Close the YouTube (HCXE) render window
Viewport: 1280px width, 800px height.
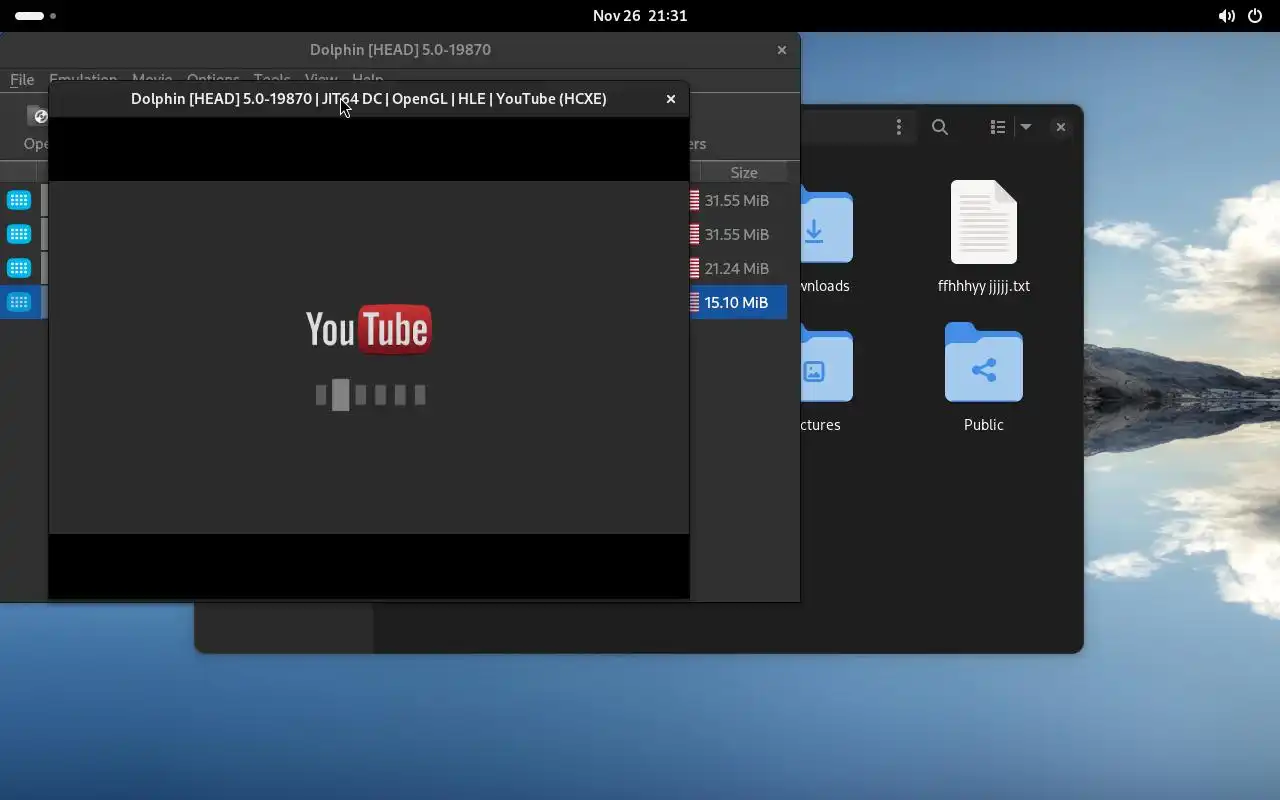tap(671, 99)
